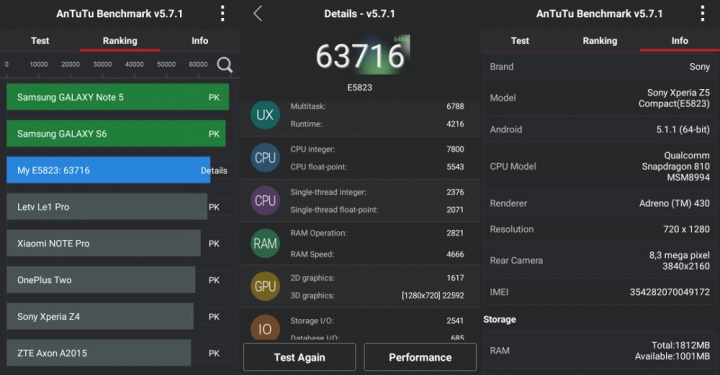The width and height of the screenshot is (720, 375).
Task: Select Samsung GALAXY Note 5 ranking bar
Action: 118,97
